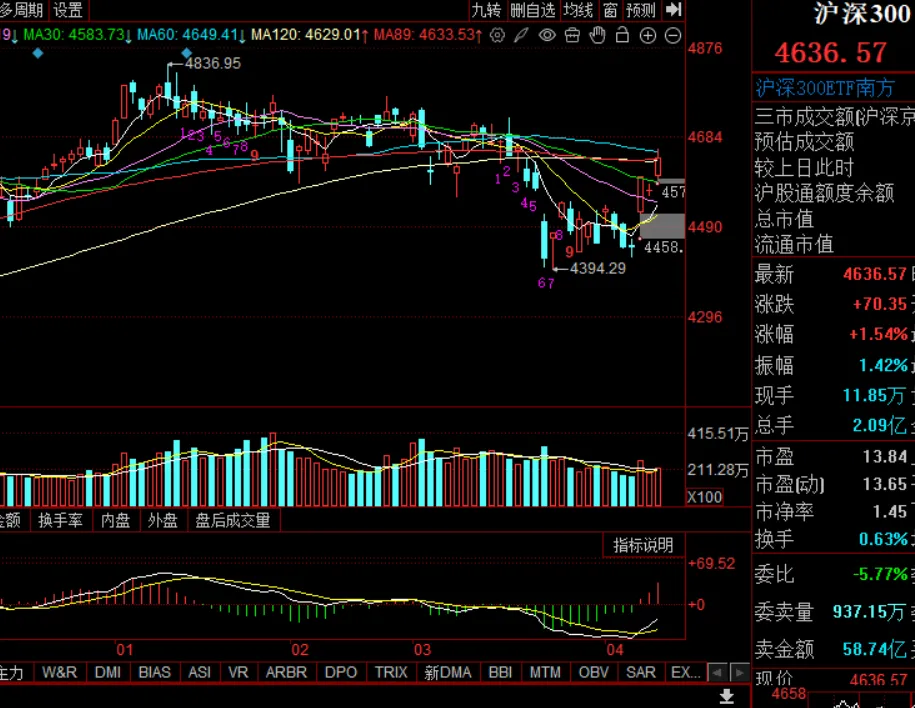Zoom in with the plus circle icon

coord(648,36)
